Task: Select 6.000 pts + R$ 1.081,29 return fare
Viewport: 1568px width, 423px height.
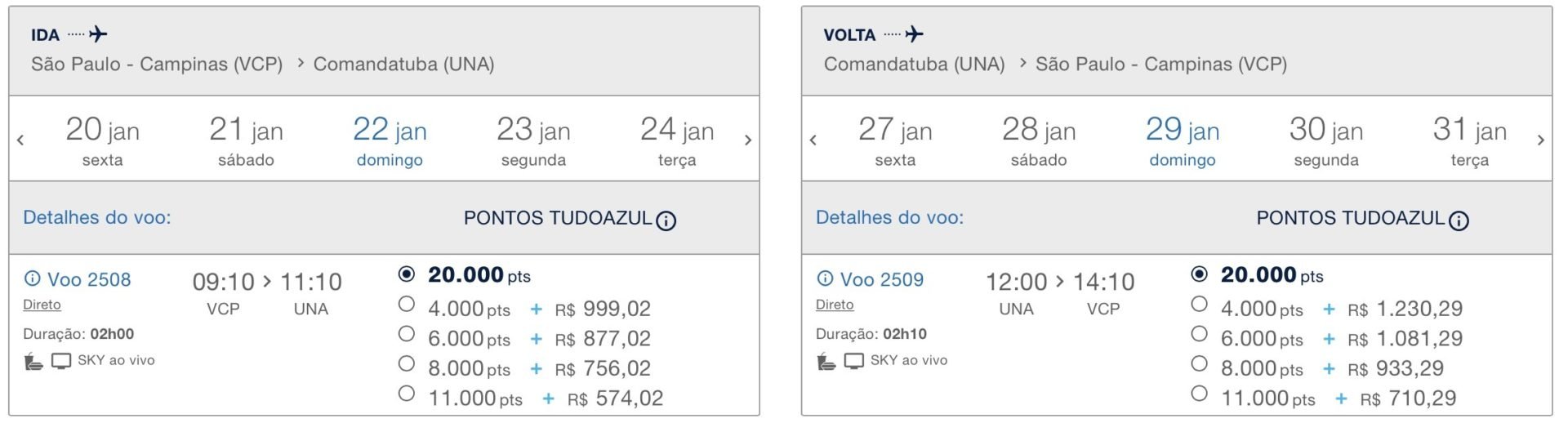Action: pos(1199,333)
